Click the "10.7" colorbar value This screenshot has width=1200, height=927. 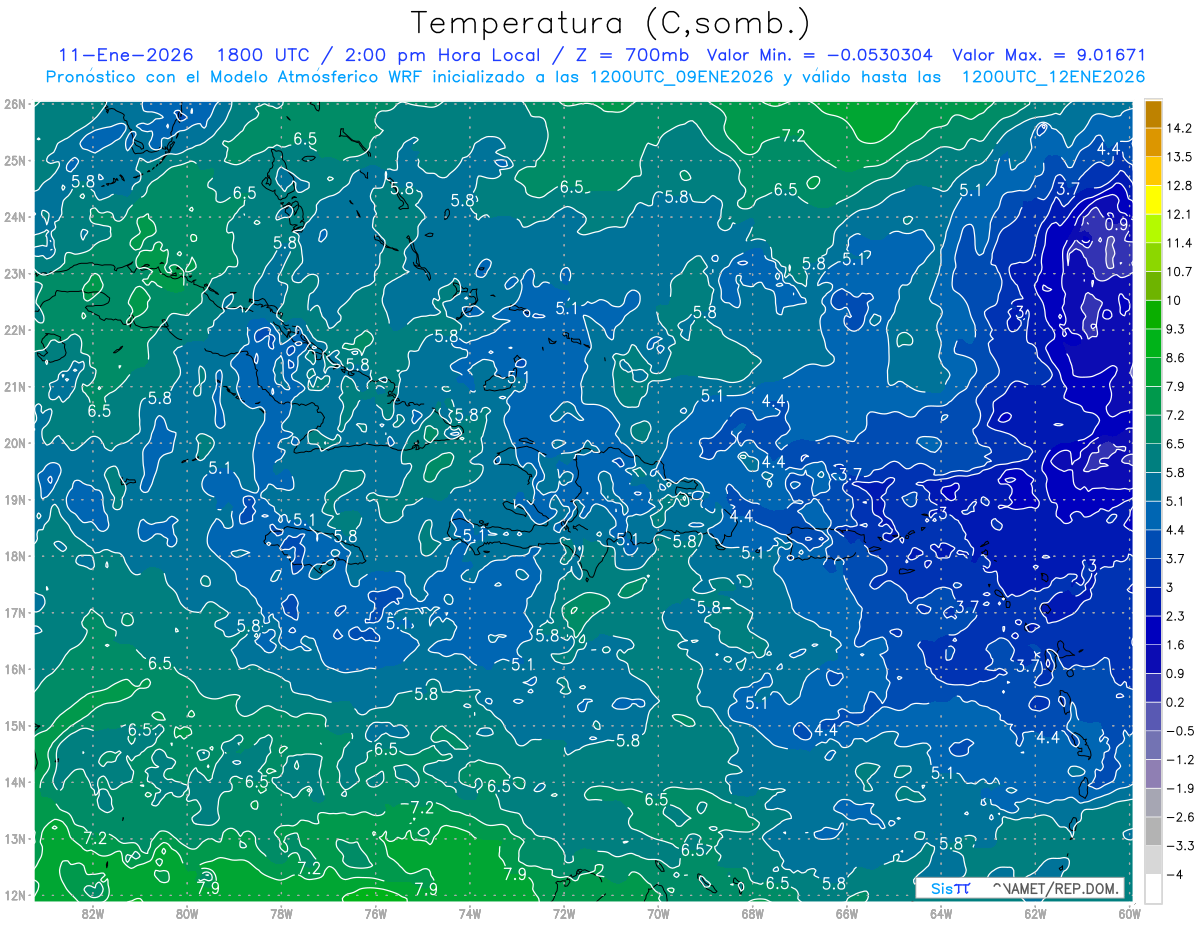pos(1179,272)
